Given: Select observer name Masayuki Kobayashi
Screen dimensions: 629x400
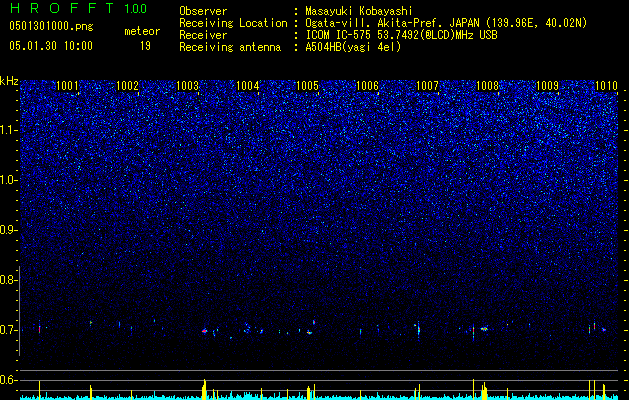Looking at the screenshot, I should coord(359,11).
